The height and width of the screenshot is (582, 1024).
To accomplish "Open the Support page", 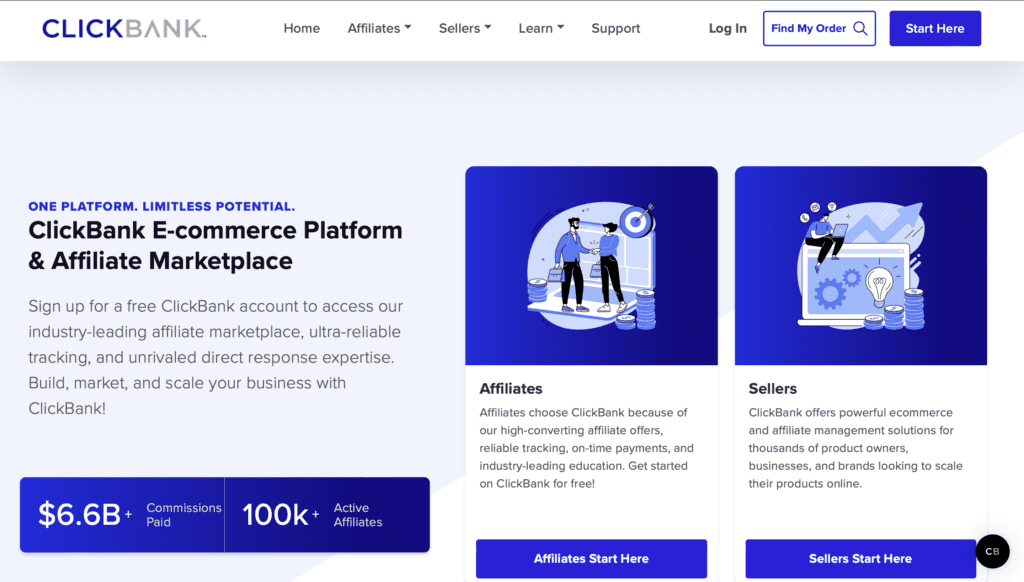I will 616,29.
